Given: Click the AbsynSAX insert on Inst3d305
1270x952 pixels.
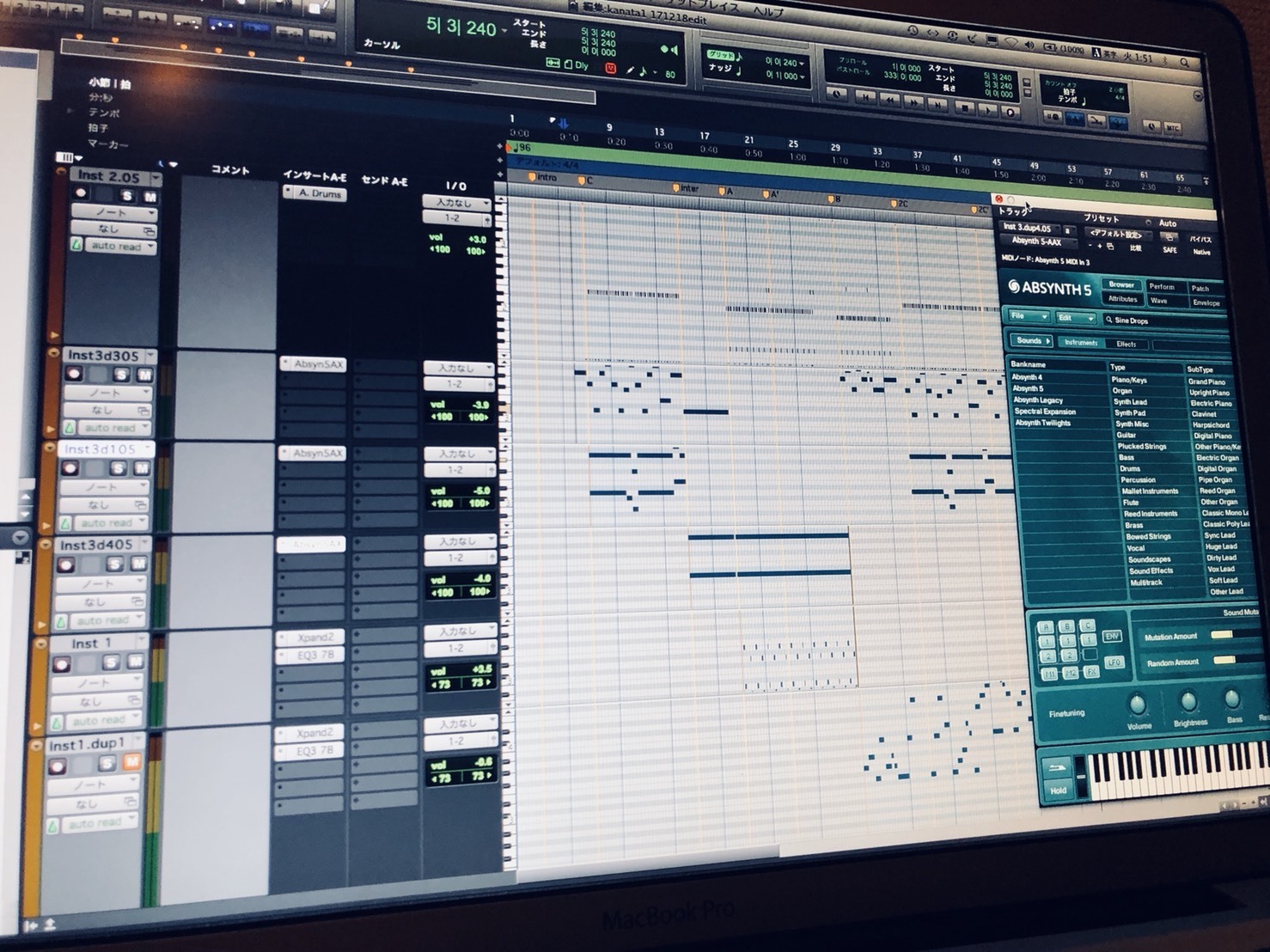Looking at the screenshot, I should point(314,364).
